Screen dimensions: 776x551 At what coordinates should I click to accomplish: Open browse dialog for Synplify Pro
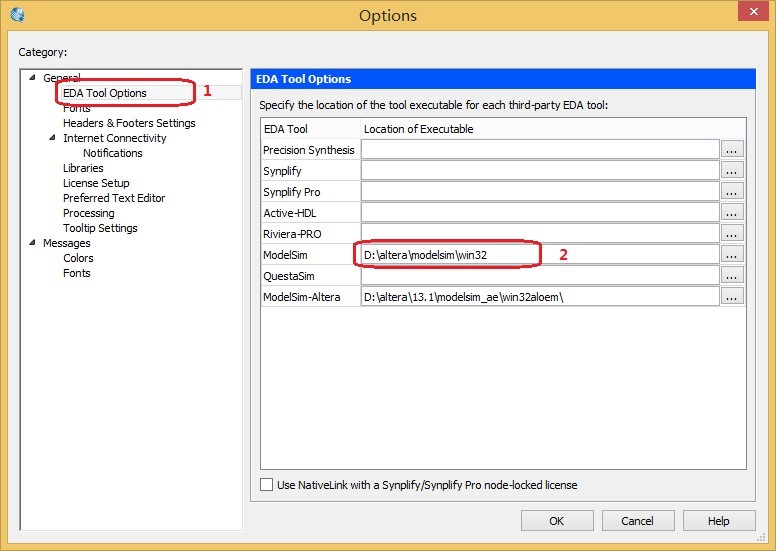[x=732, y=191]
